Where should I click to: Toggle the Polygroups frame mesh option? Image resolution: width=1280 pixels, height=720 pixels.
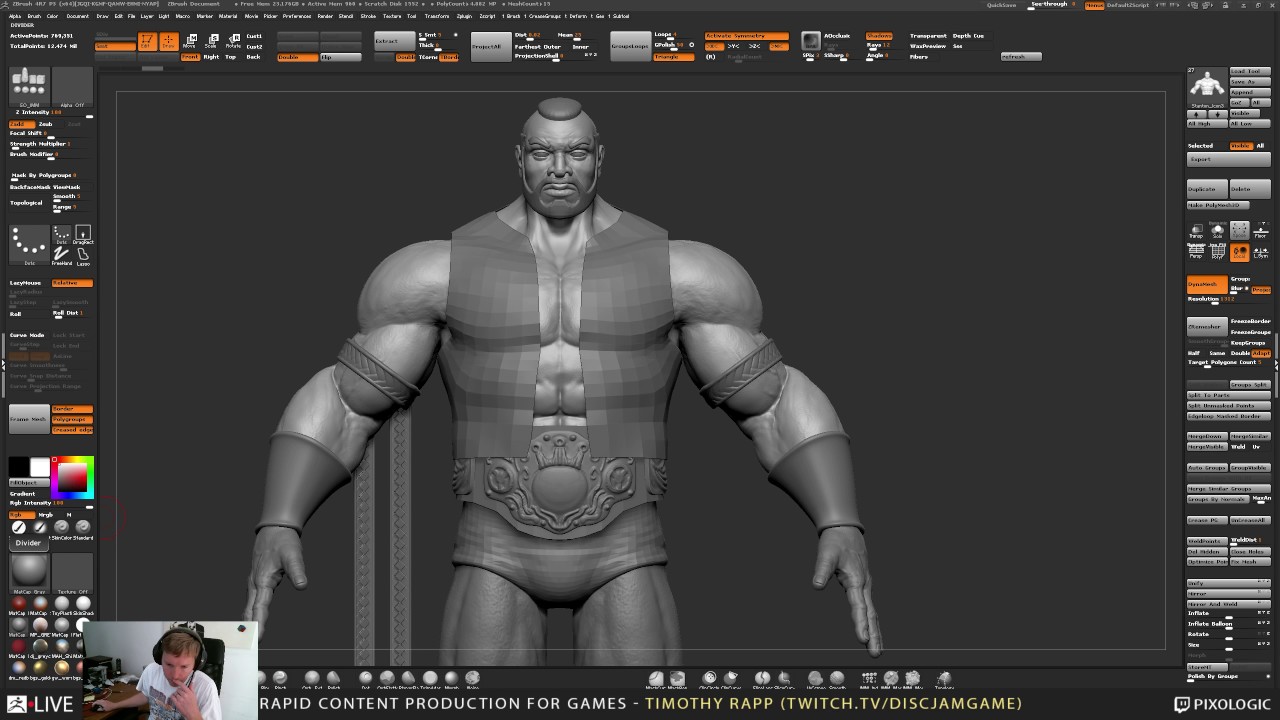coord(72,419)
